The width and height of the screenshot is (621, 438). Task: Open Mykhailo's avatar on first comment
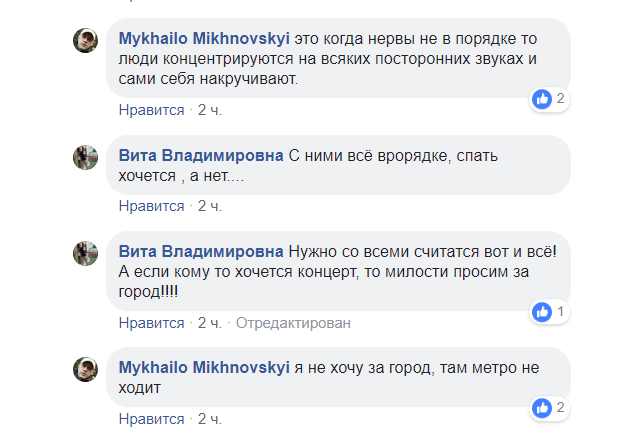click(x=85, y=41)
